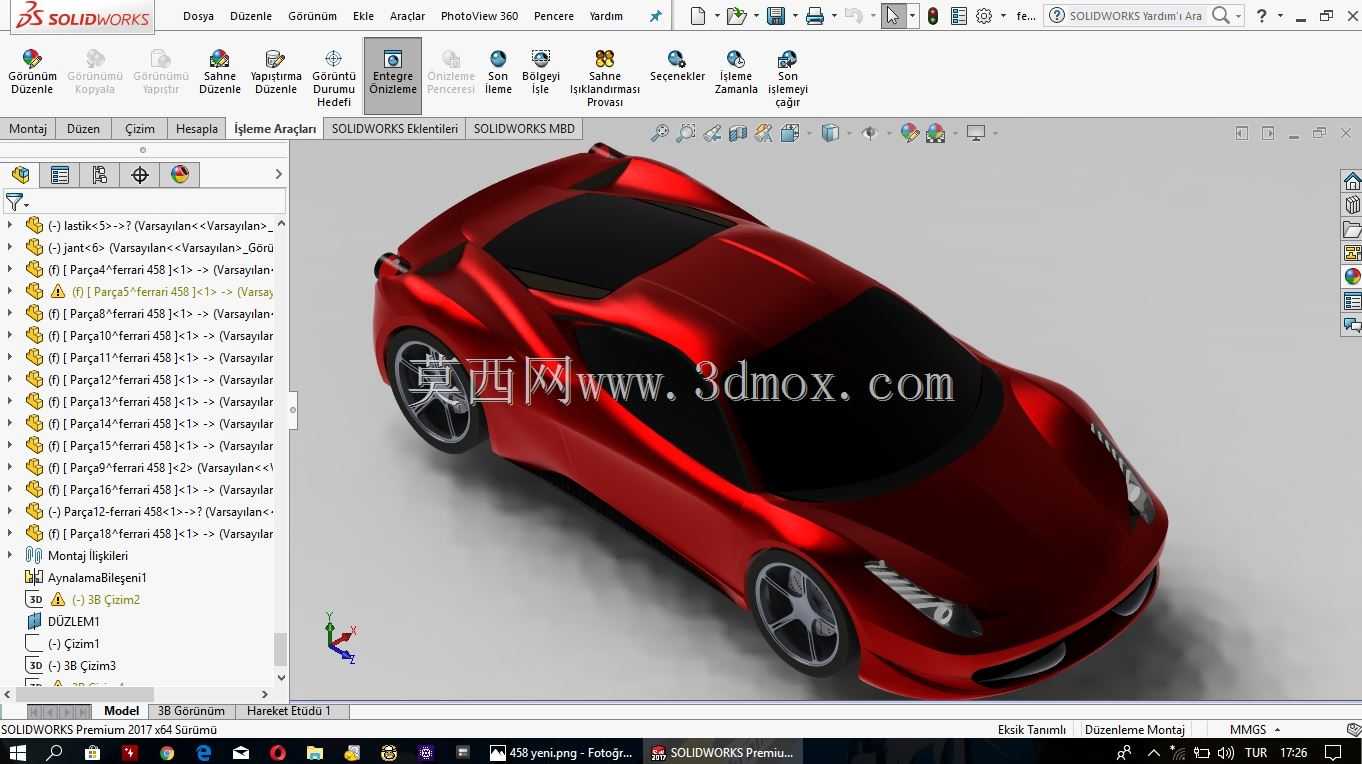The height and width of the screenshot is (764, 1362).
Task: Open the Options gear icon
Action: click(x=984, y=16)
